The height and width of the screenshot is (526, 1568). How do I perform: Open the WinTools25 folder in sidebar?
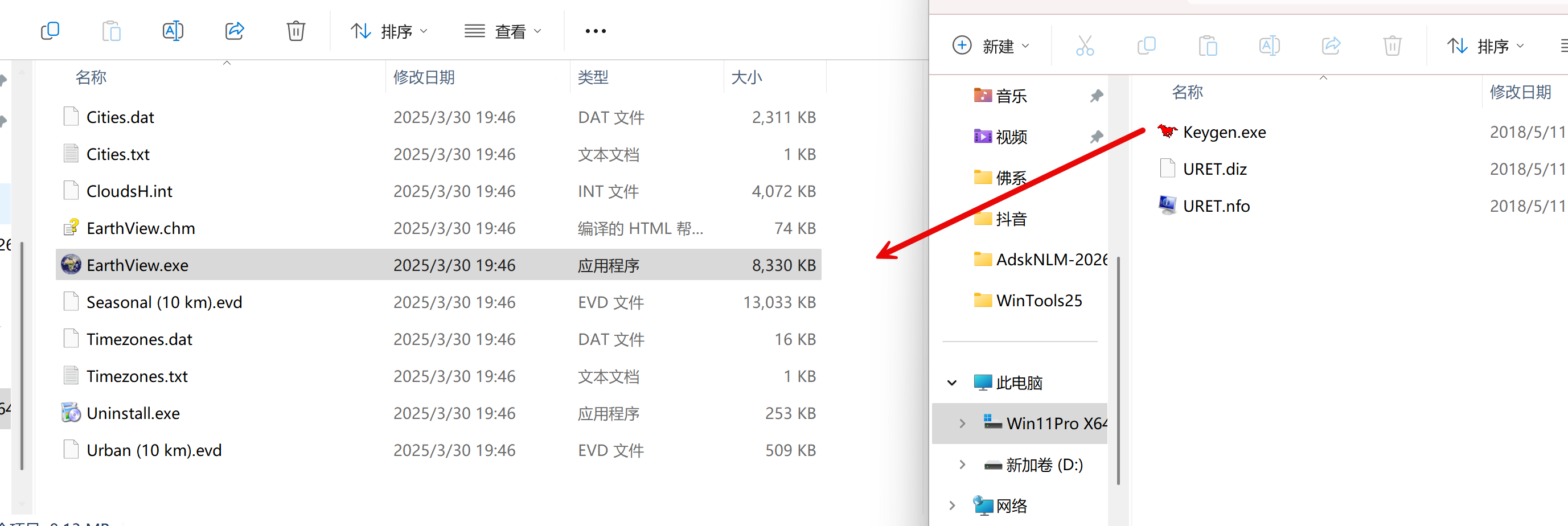[1039, 301]
